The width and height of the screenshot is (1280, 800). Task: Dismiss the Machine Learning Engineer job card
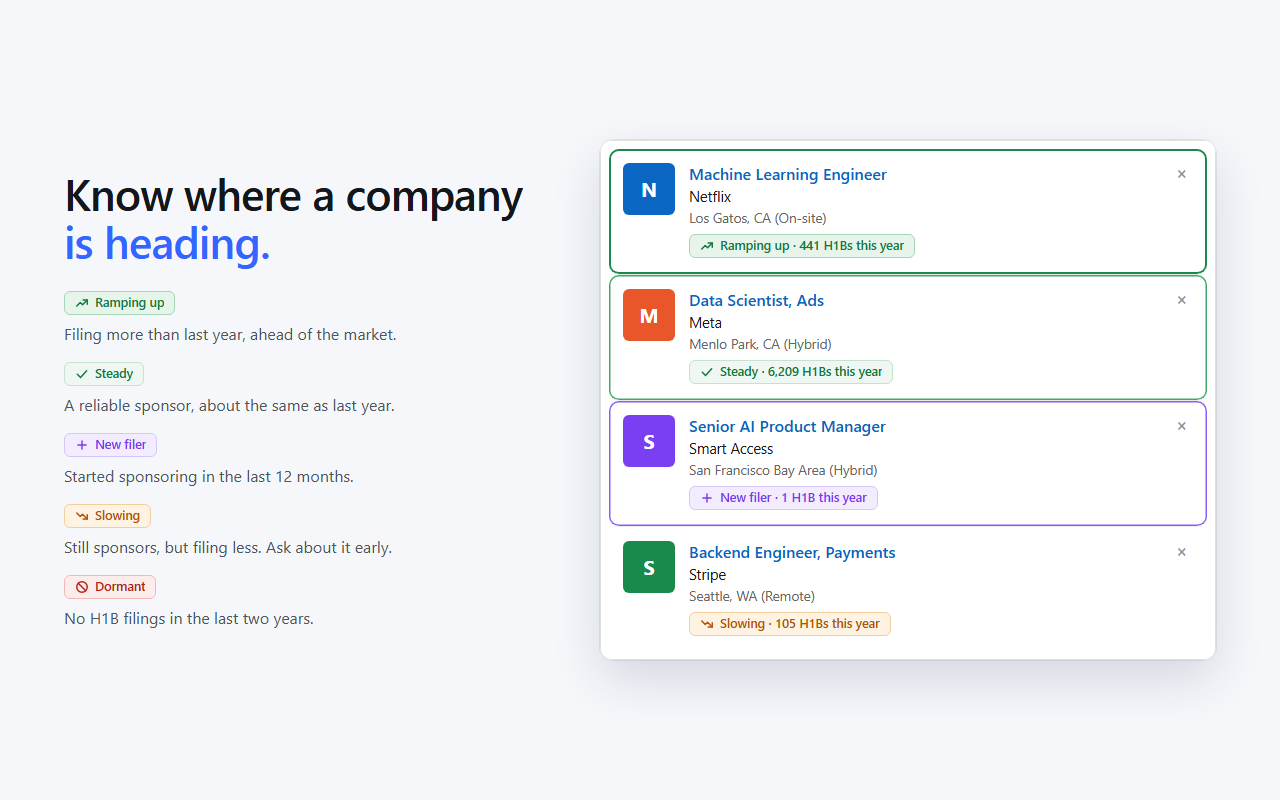pyautogui.click(x=1181, y=174)
